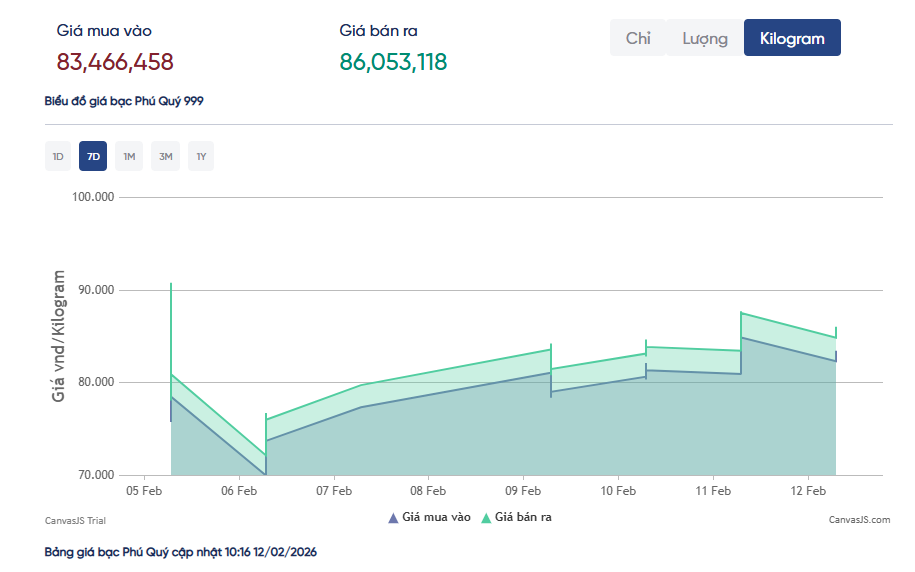Click the 05 Feb axis label

(144, 491)
